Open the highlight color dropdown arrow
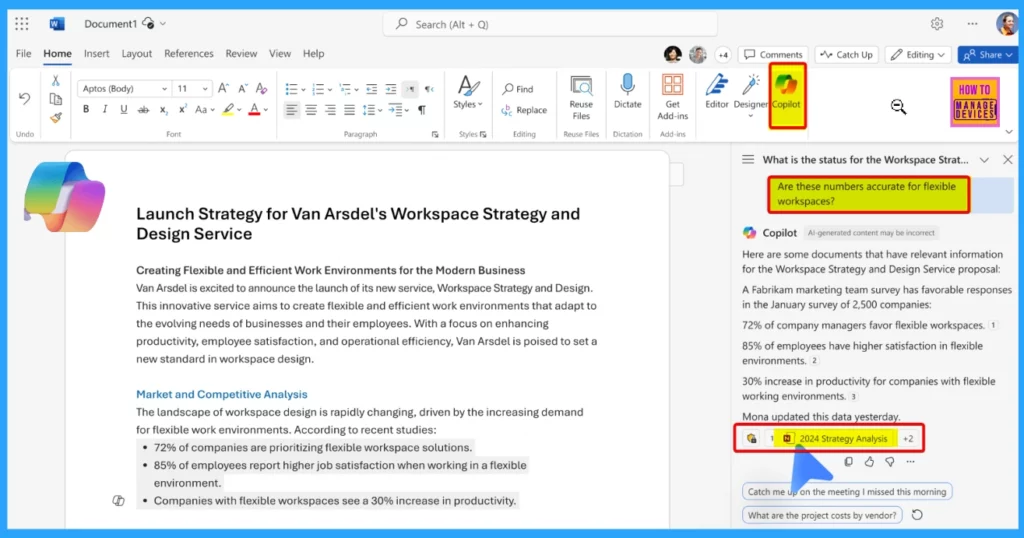 click(239, 110)
